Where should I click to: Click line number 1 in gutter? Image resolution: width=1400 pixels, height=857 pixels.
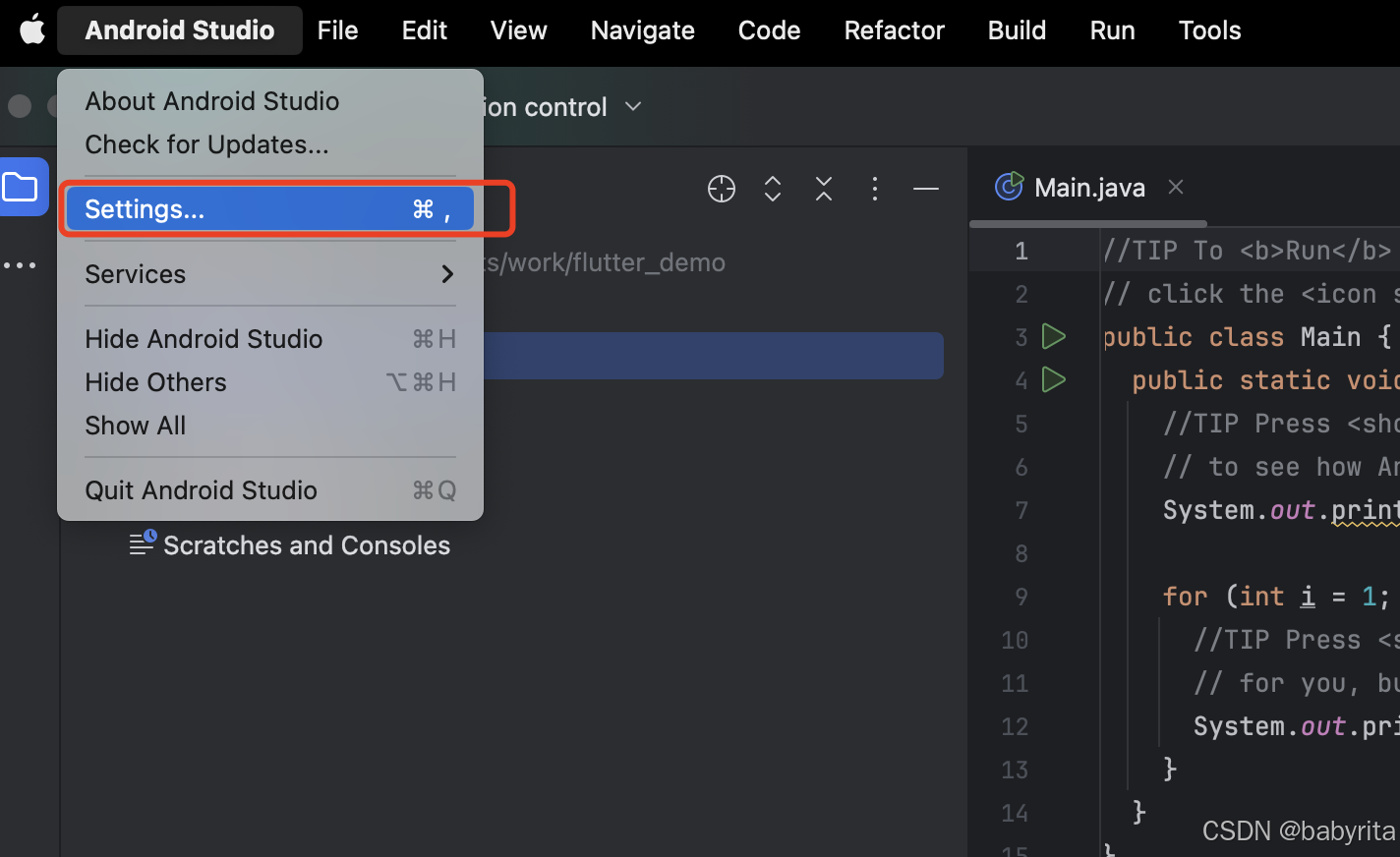click(1021, 251)
